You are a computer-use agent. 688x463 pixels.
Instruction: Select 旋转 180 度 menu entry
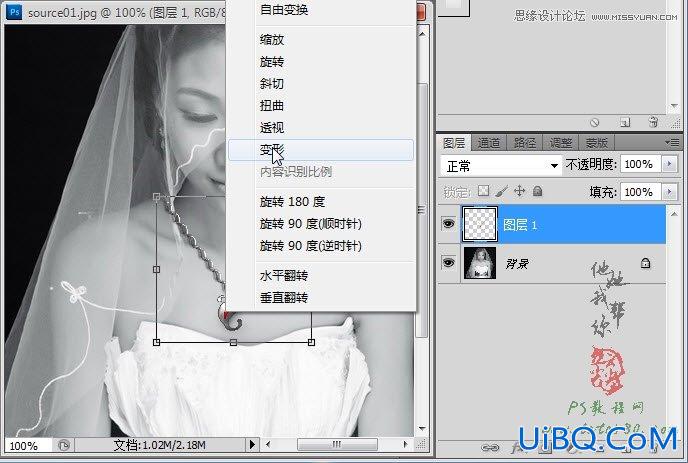pos(292,202)
